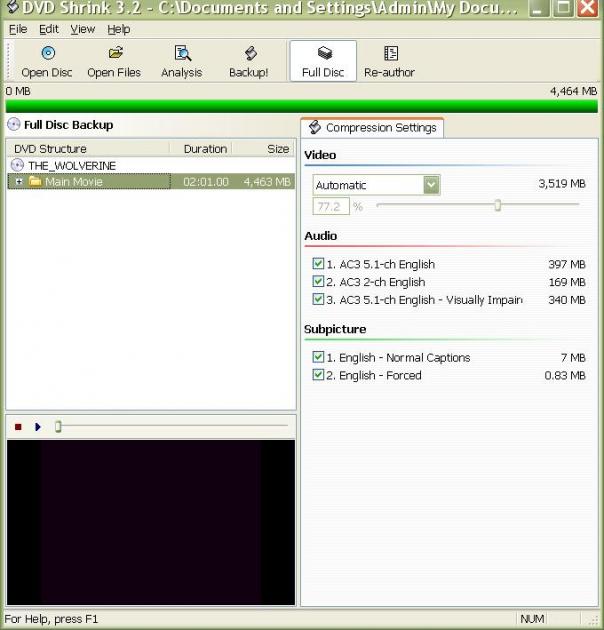Click the green disc capacity bar
This screenshot has height=630, width=604.
301,106
